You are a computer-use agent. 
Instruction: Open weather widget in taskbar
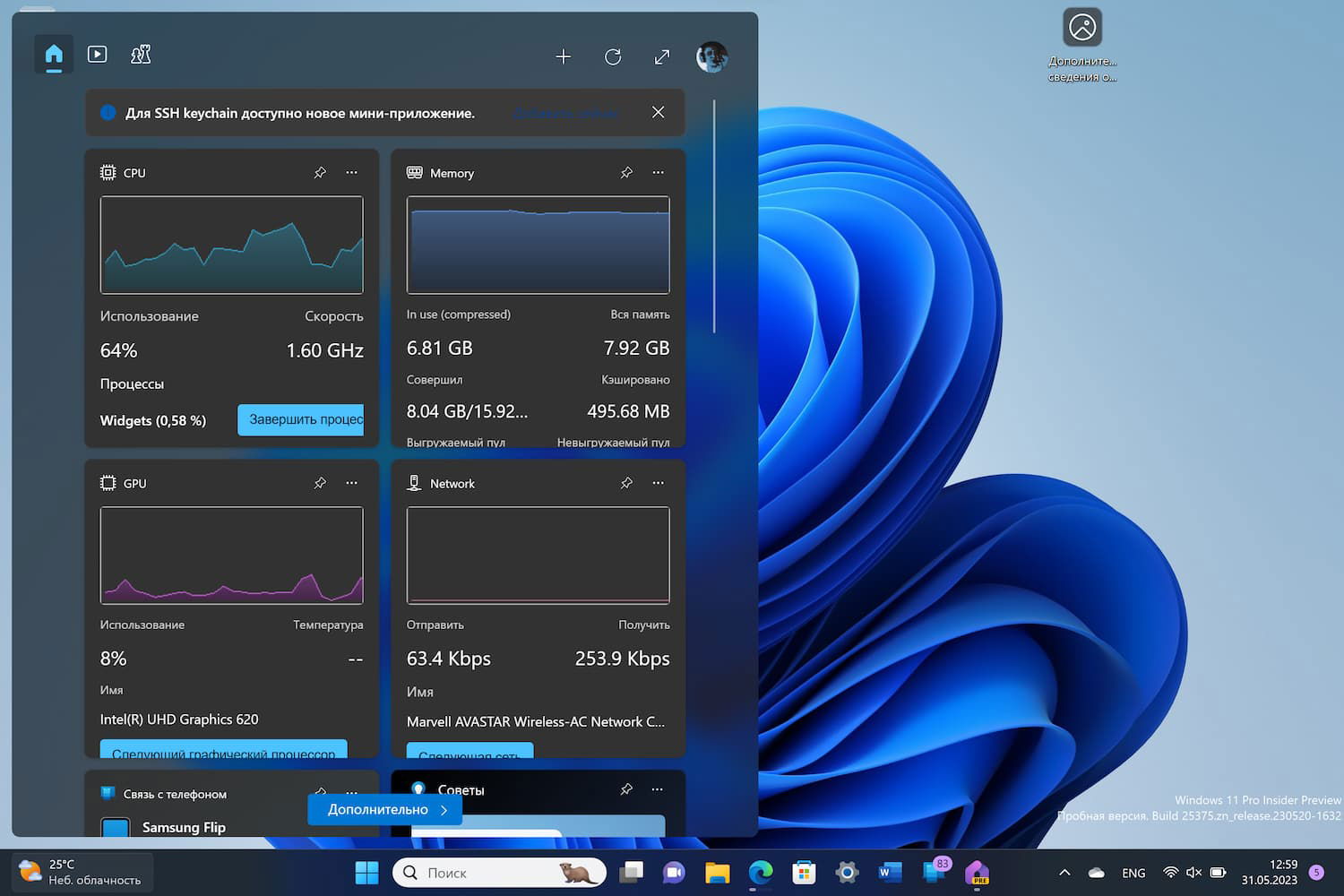coord(82,872)
